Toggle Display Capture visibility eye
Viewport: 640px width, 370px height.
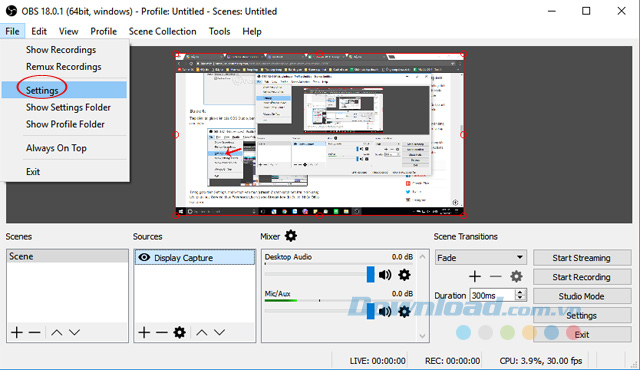(144, 257)
